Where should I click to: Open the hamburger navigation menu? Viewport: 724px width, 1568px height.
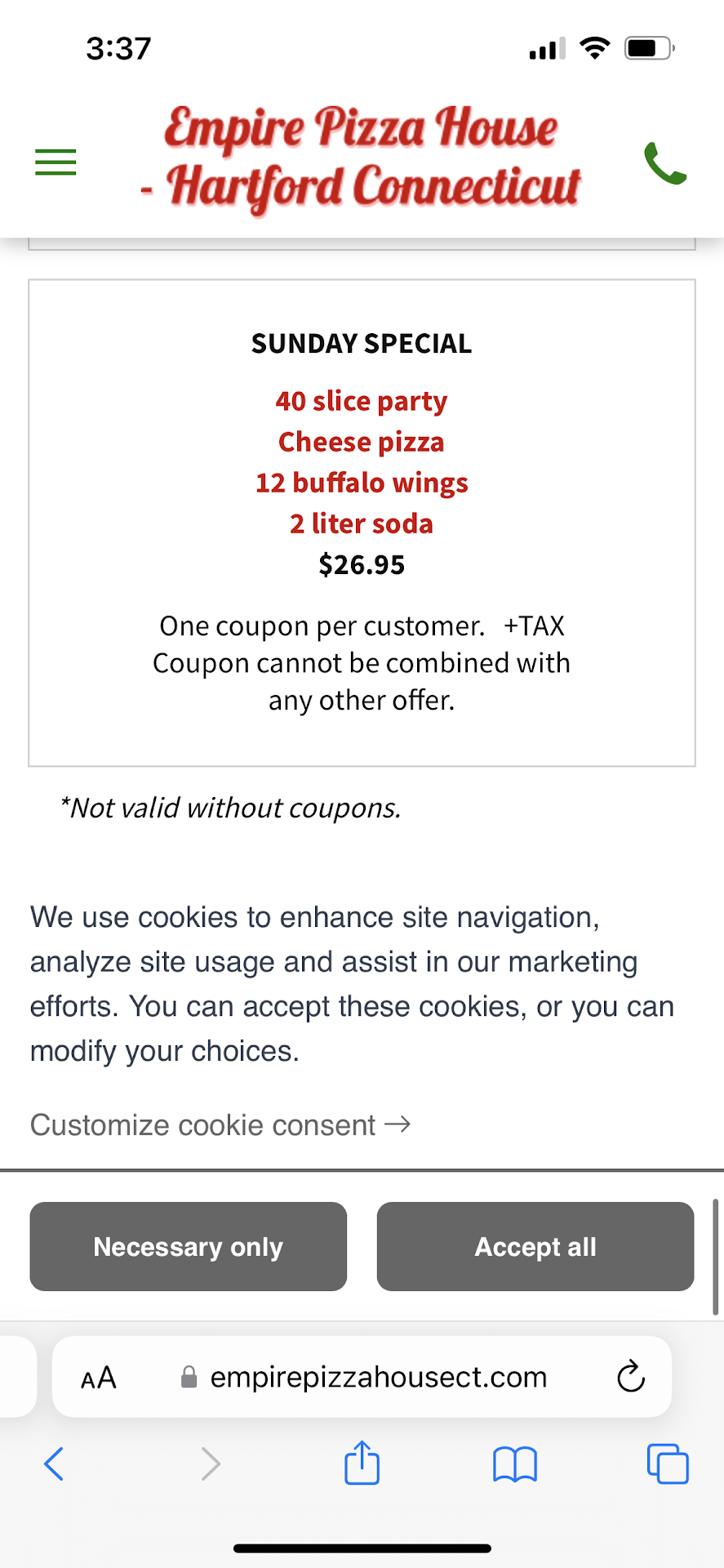point(56,162)
